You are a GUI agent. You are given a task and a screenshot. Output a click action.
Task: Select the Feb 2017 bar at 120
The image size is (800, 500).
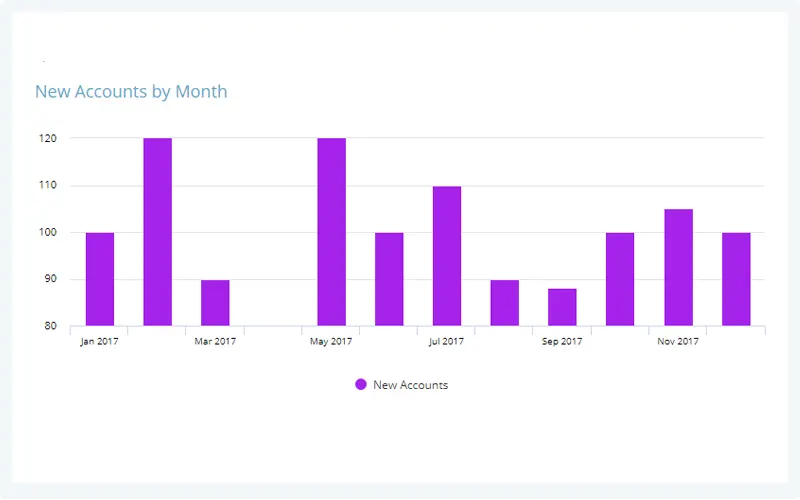pyautogui.click(x=158, y=232)
